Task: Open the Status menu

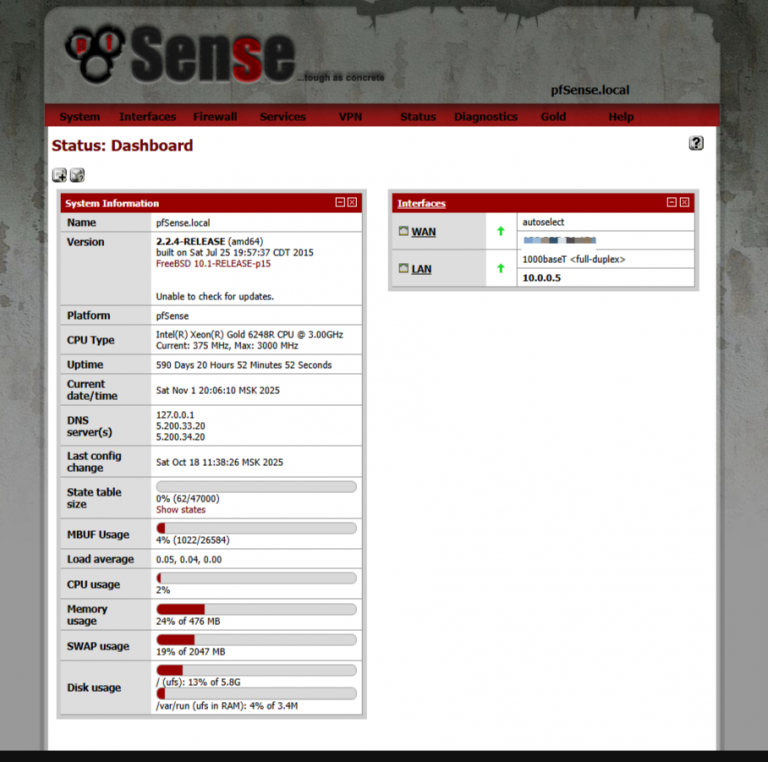Action: [418, 117]
